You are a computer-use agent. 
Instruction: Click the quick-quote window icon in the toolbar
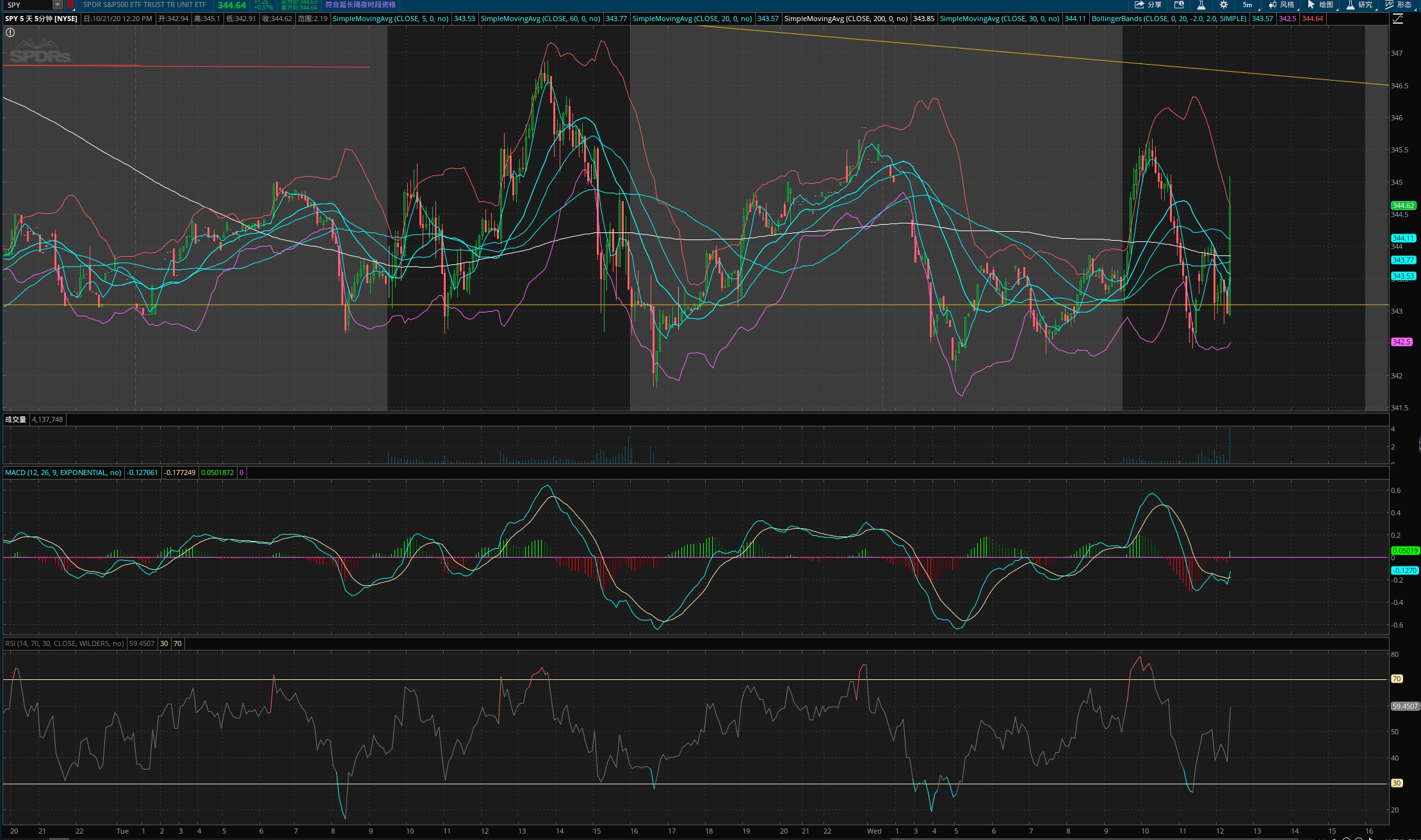[x=1179, y=4]
